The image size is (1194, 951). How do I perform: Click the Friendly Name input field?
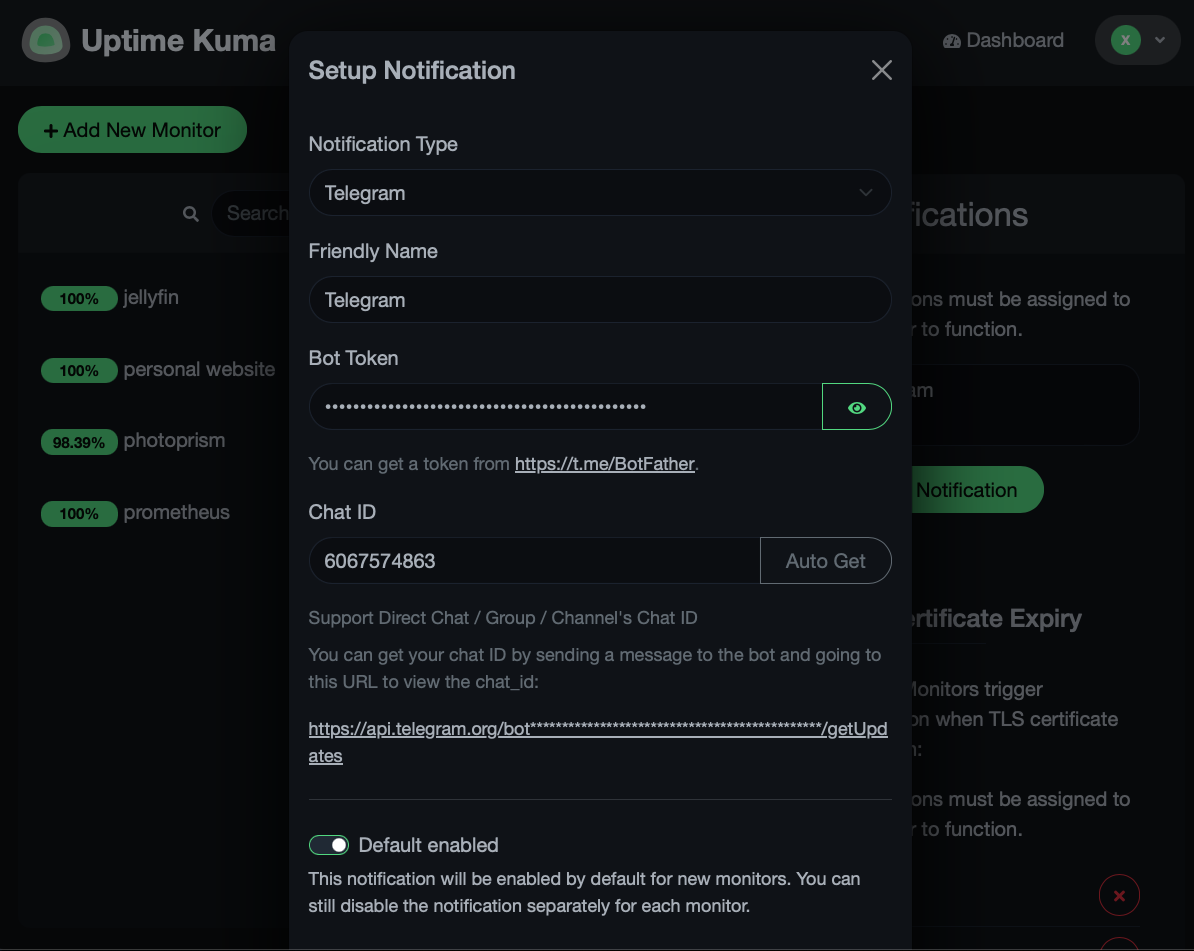point(600,300)
